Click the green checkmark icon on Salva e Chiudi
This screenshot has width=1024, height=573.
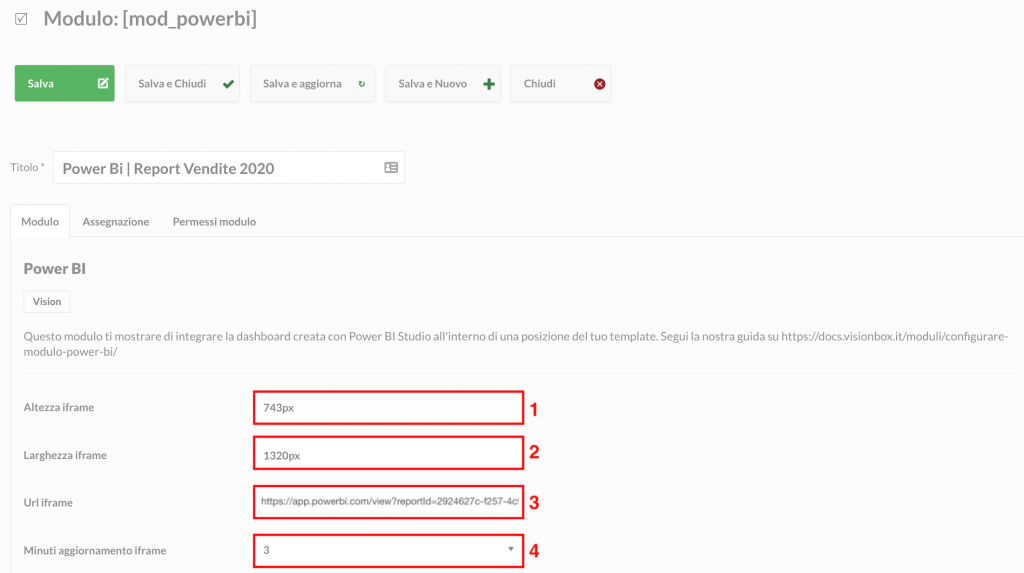coord(228,84)
